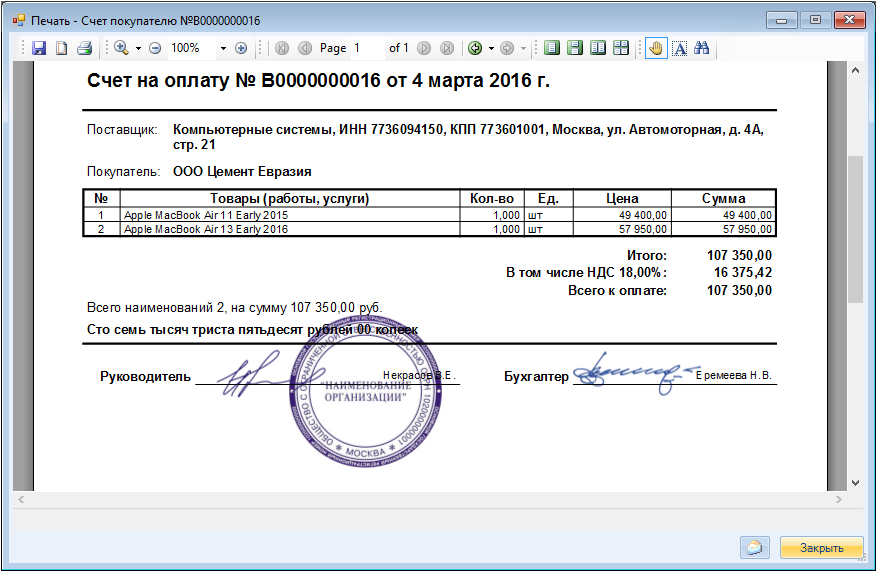877x571 pixels.
Task: Save the report with the floppy disk icon
Action: click(x=39, y=48)
